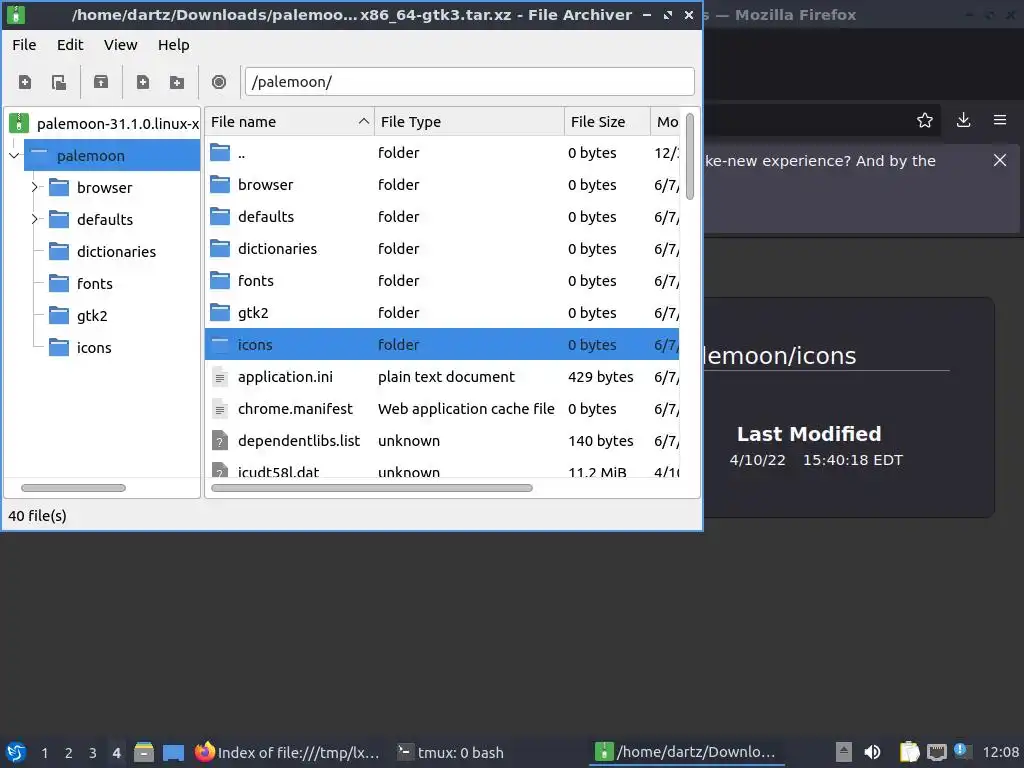Select the fonts row in file list

tap(442, 281)
